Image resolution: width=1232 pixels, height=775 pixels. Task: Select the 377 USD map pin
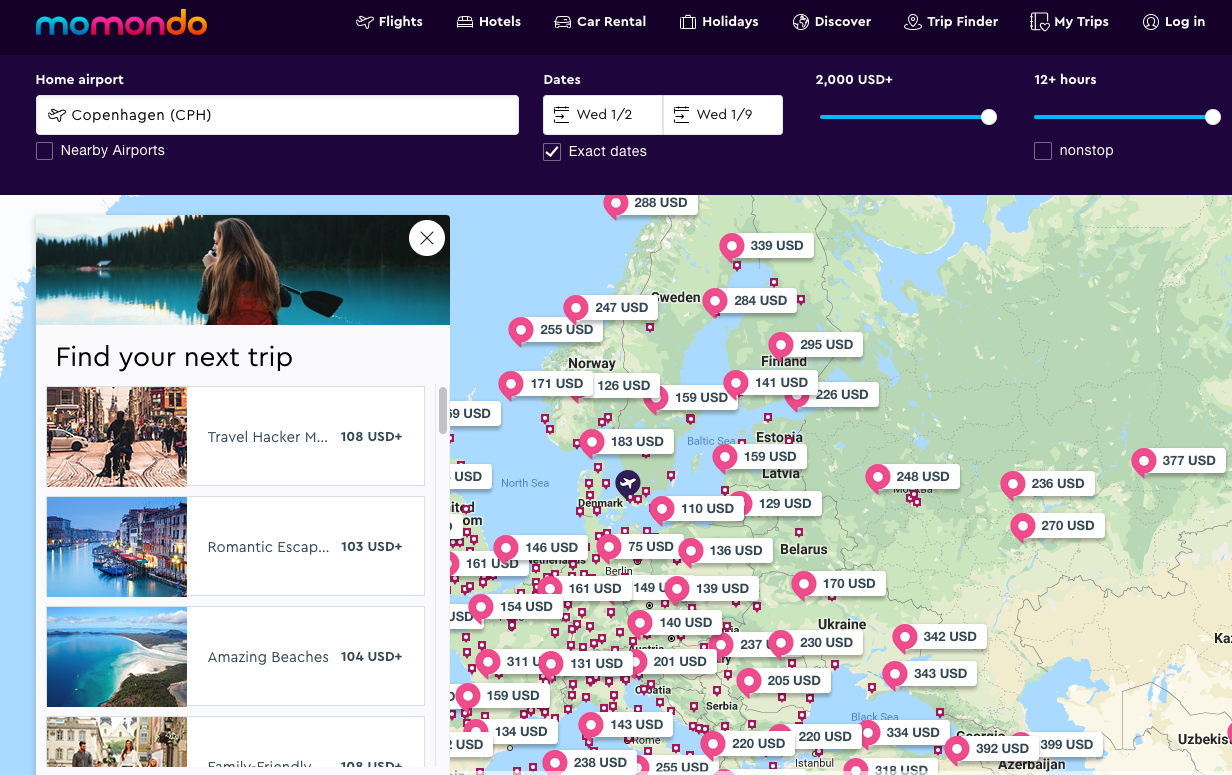tap(1175, 461)
